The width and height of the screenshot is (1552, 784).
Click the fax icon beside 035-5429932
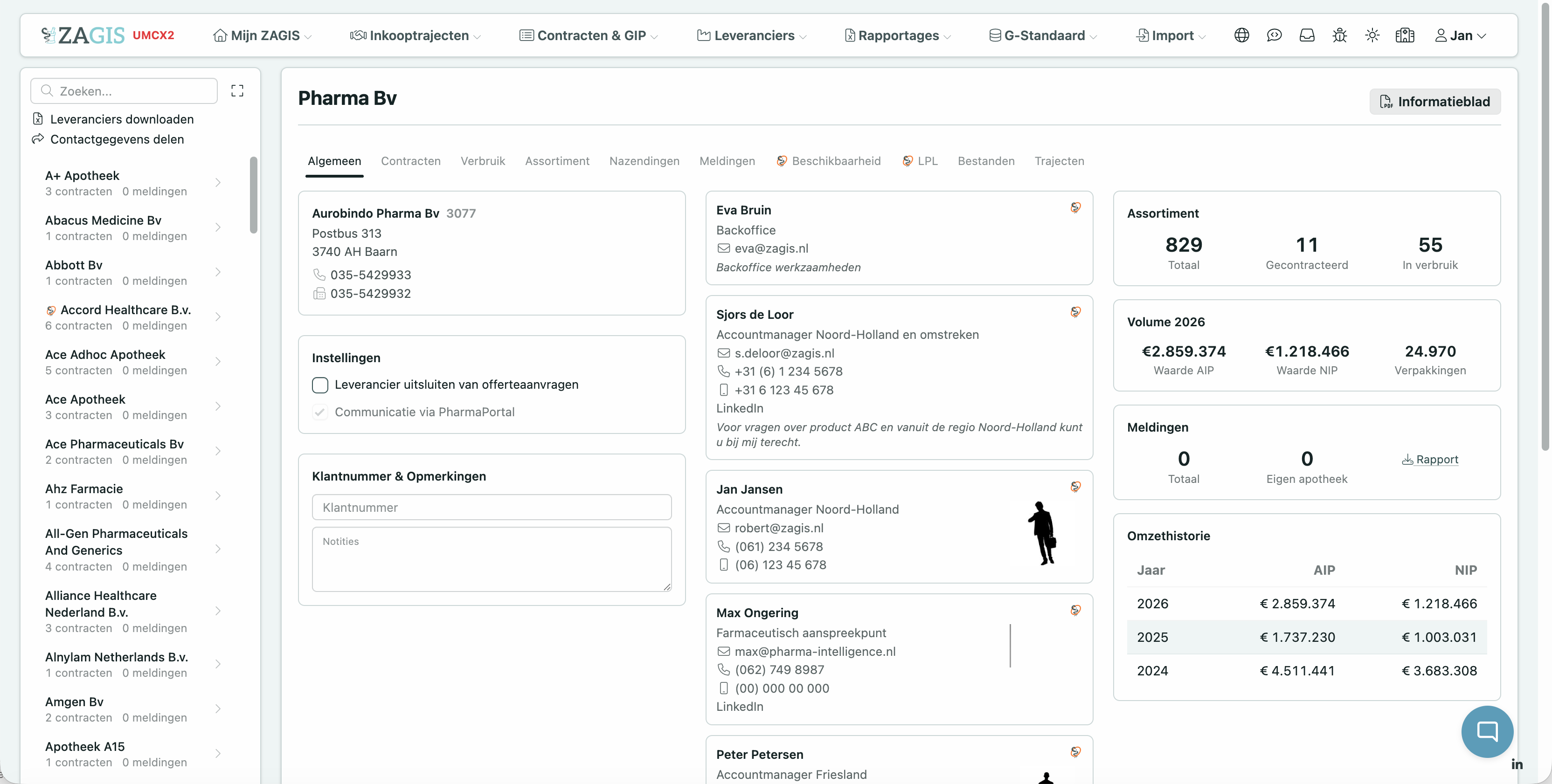tap(319, 294)
